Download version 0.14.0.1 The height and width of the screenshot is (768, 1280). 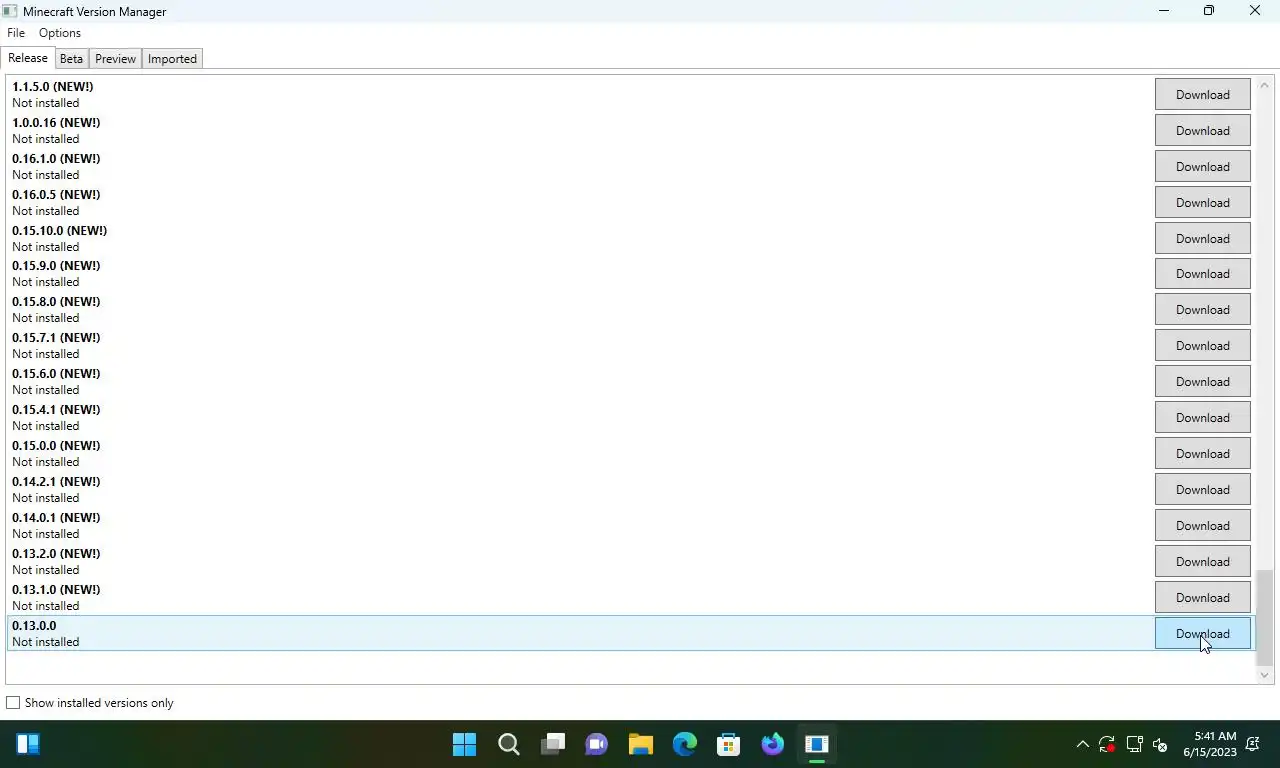1203,525
